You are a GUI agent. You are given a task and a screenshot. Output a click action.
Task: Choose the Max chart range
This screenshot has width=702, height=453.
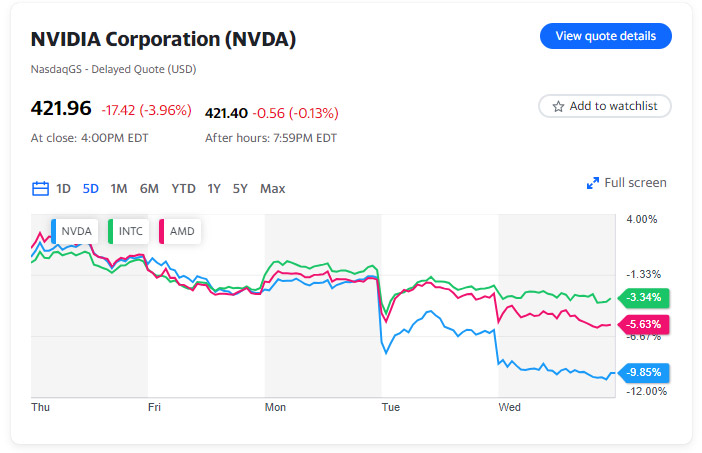point(272,188)
